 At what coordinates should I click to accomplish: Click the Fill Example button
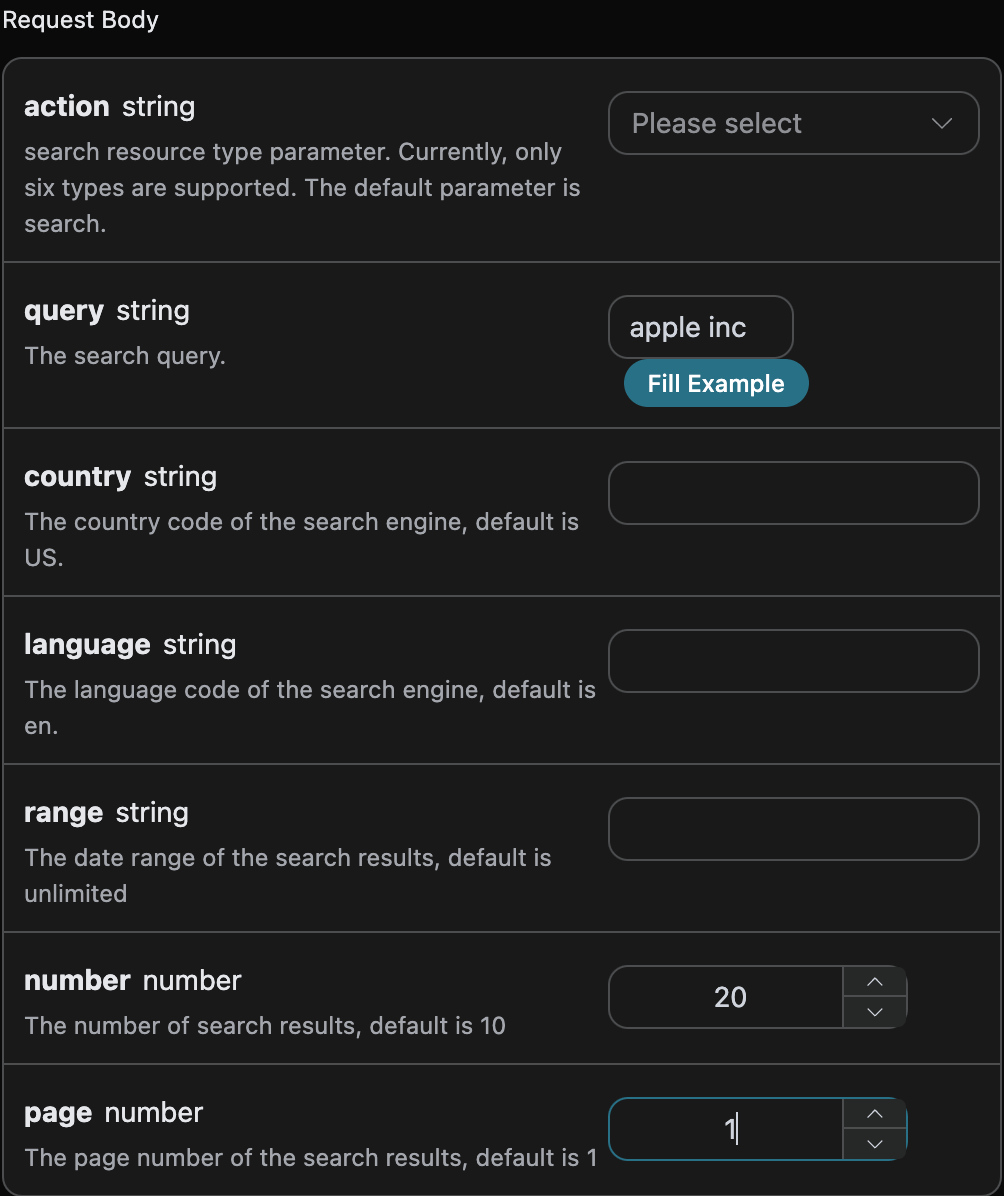coord(716,383)
